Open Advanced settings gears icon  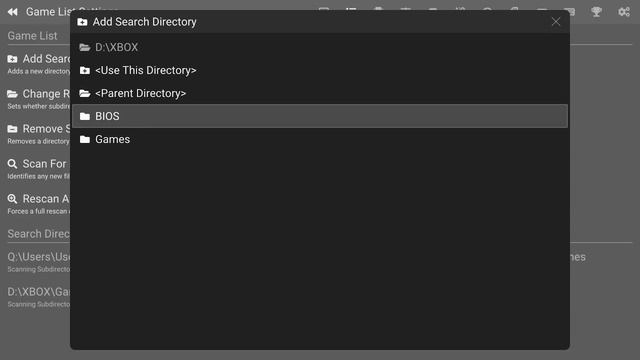point(624,12)
